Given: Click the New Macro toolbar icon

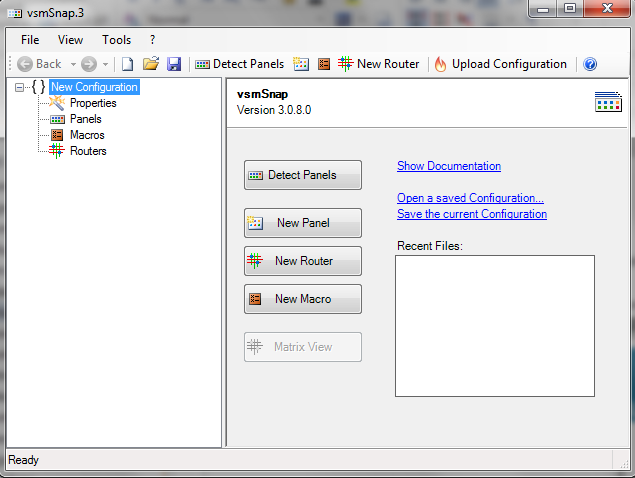Looking at the screenshot, I should 323,64.
